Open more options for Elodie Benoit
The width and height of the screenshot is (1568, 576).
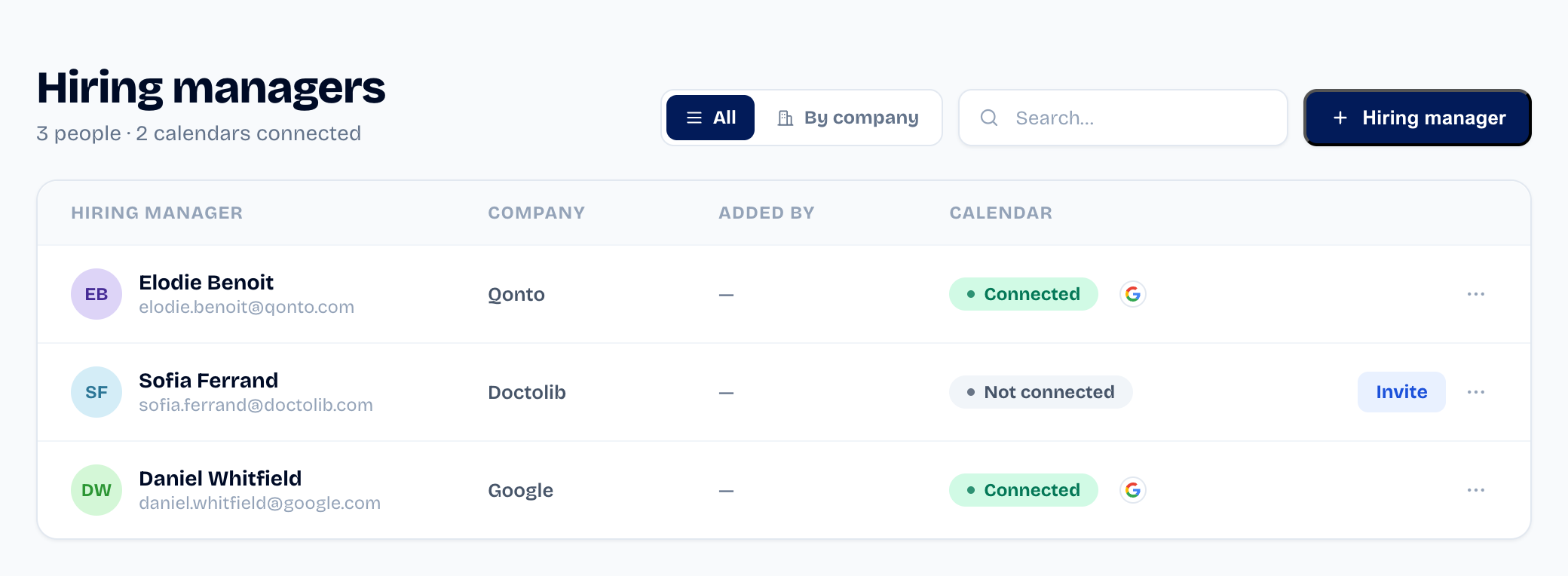click(x=1475, y=294)
